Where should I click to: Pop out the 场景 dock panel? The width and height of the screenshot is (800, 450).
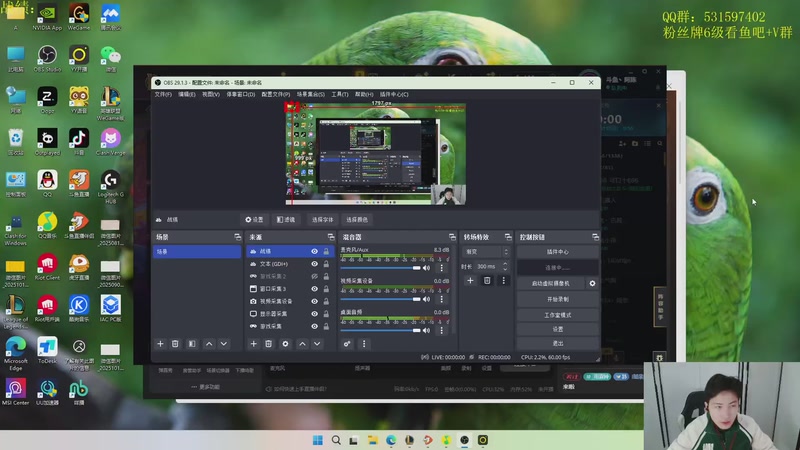(237, 237)
